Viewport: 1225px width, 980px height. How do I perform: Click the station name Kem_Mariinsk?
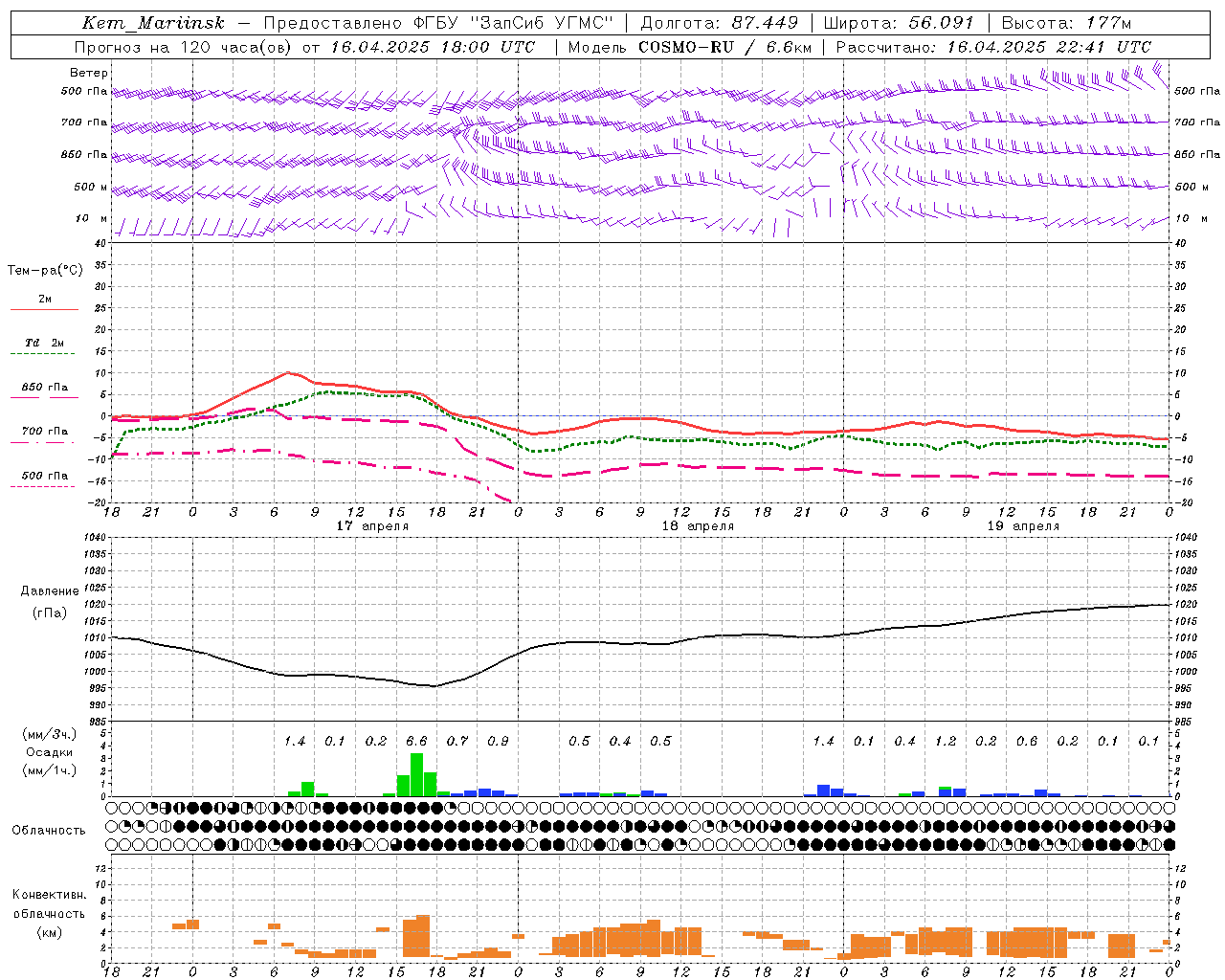tap(153, 23)
